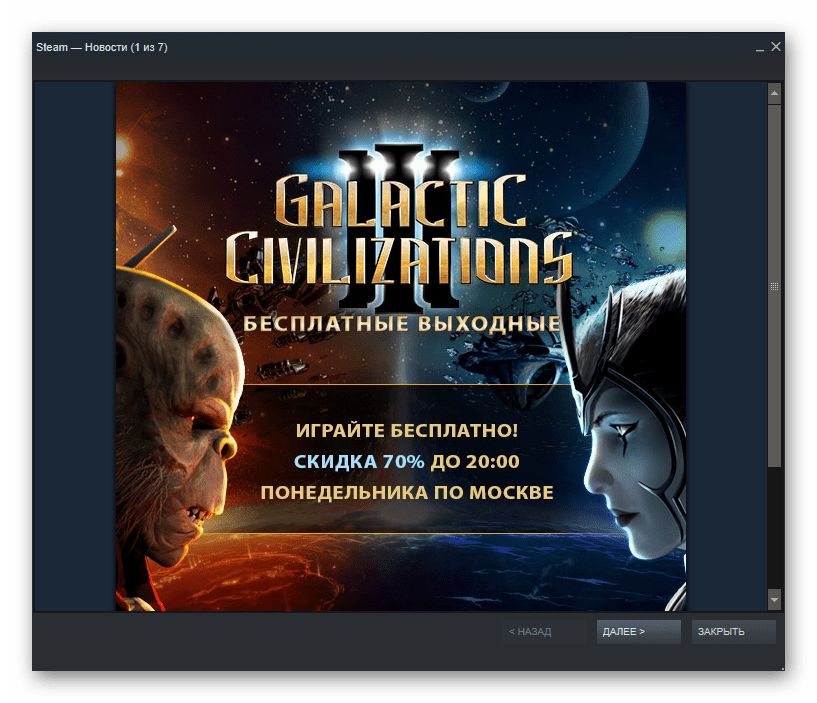The image size is (817, 703).
Task: Click the scrollbar down arrow
Action: (x=774, y=599)
